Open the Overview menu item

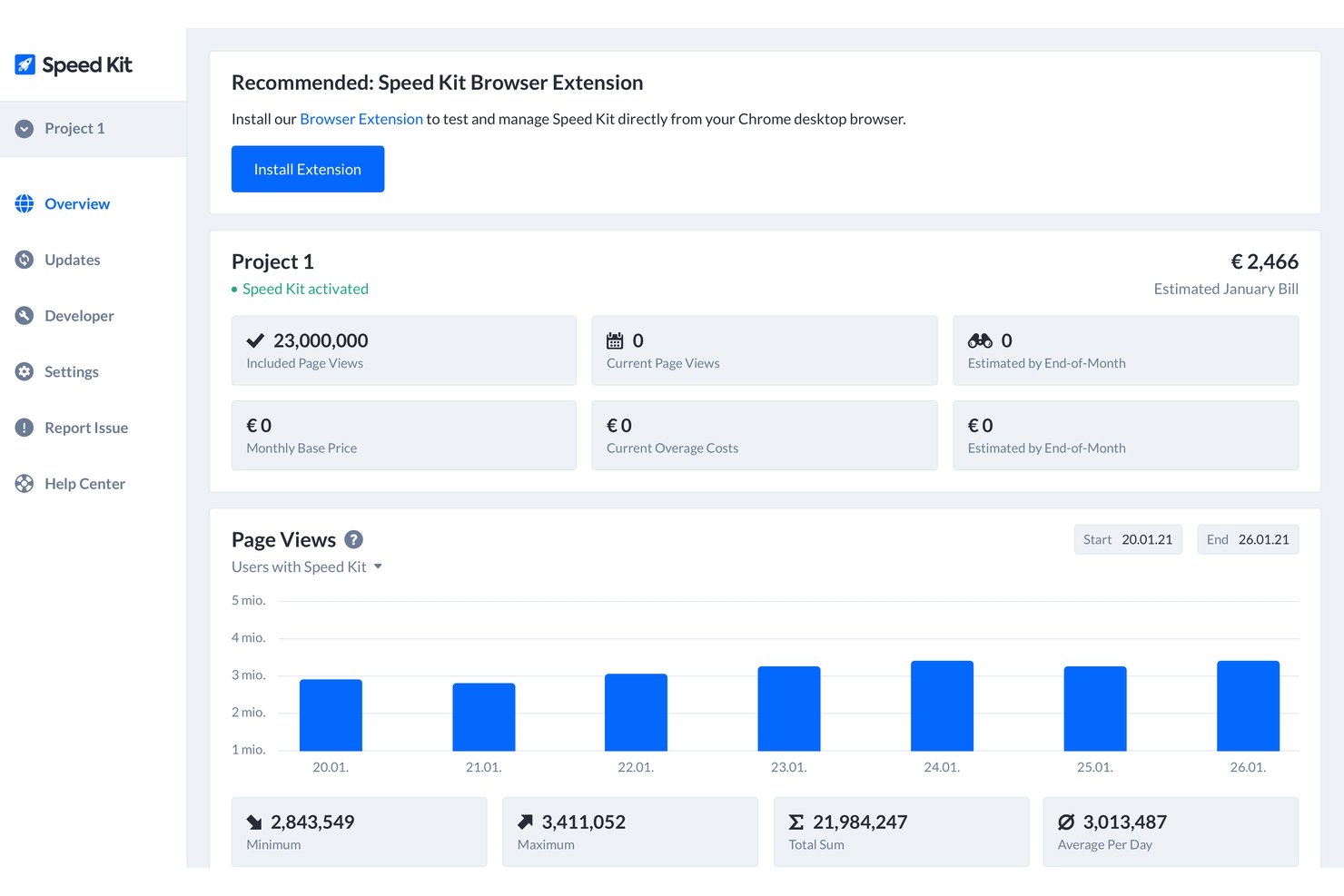coord(77,204)
